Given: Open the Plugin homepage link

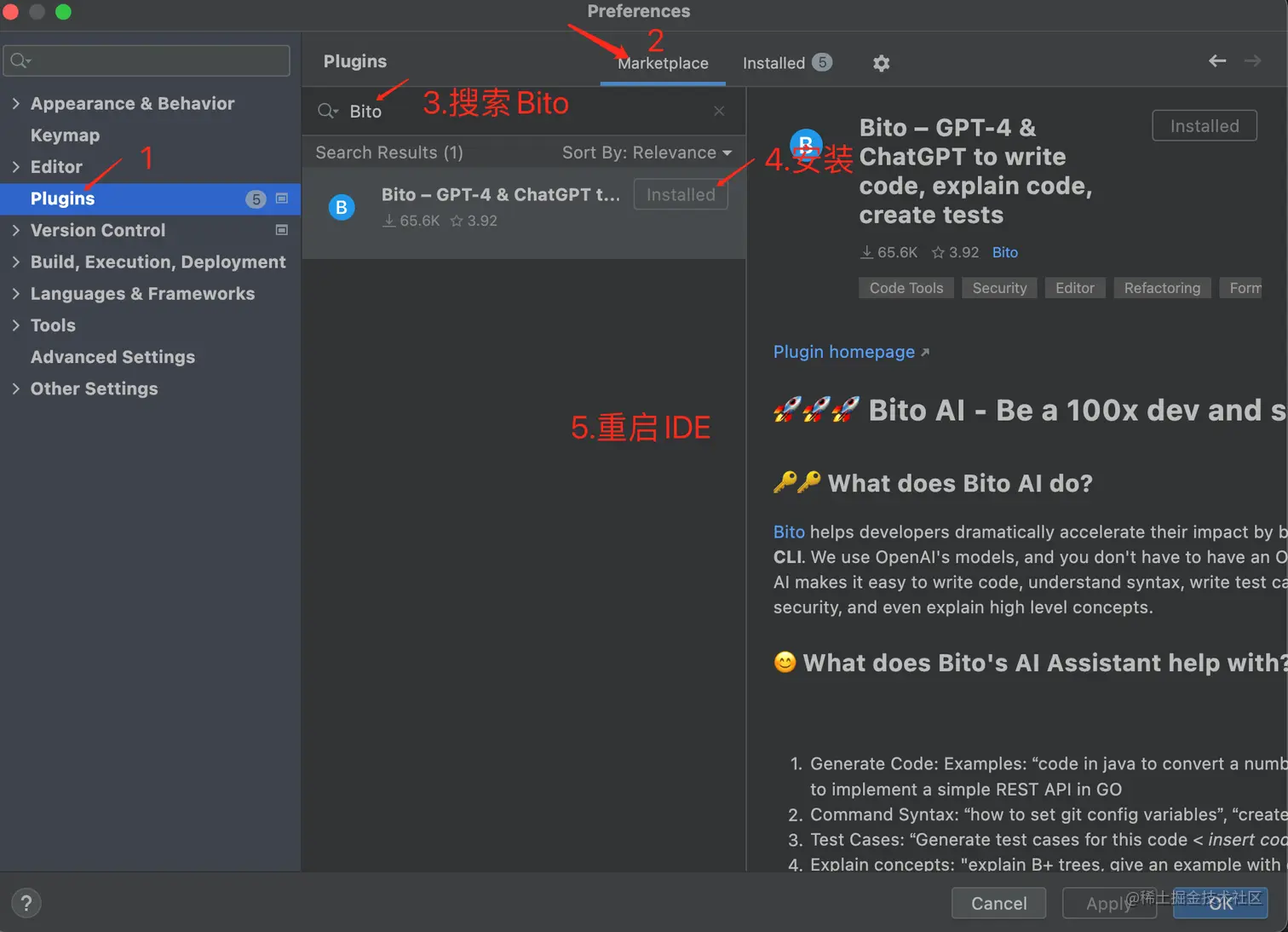Looking at the screenshot, I should 850,352.
